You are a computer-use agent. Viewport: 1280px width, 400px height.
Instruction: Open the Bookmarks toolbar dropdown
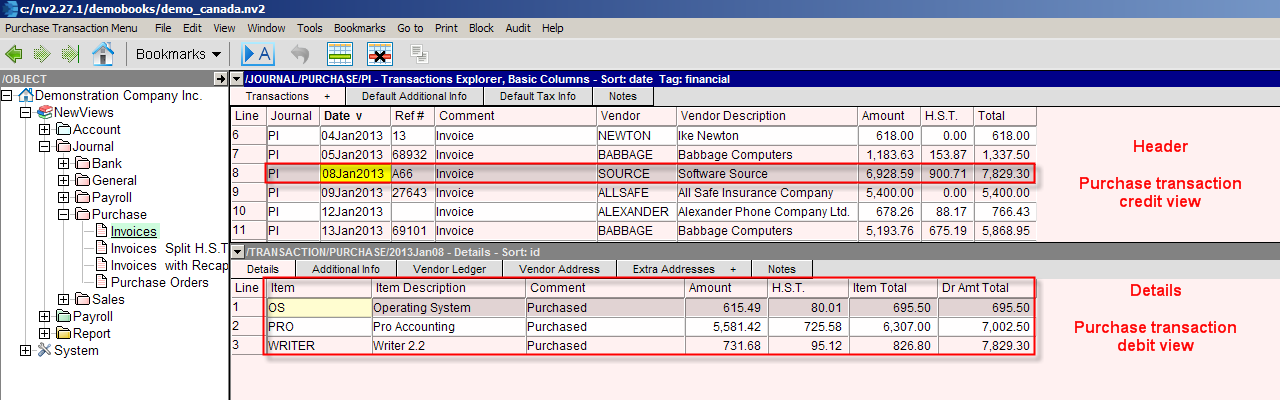coord(178,54)
